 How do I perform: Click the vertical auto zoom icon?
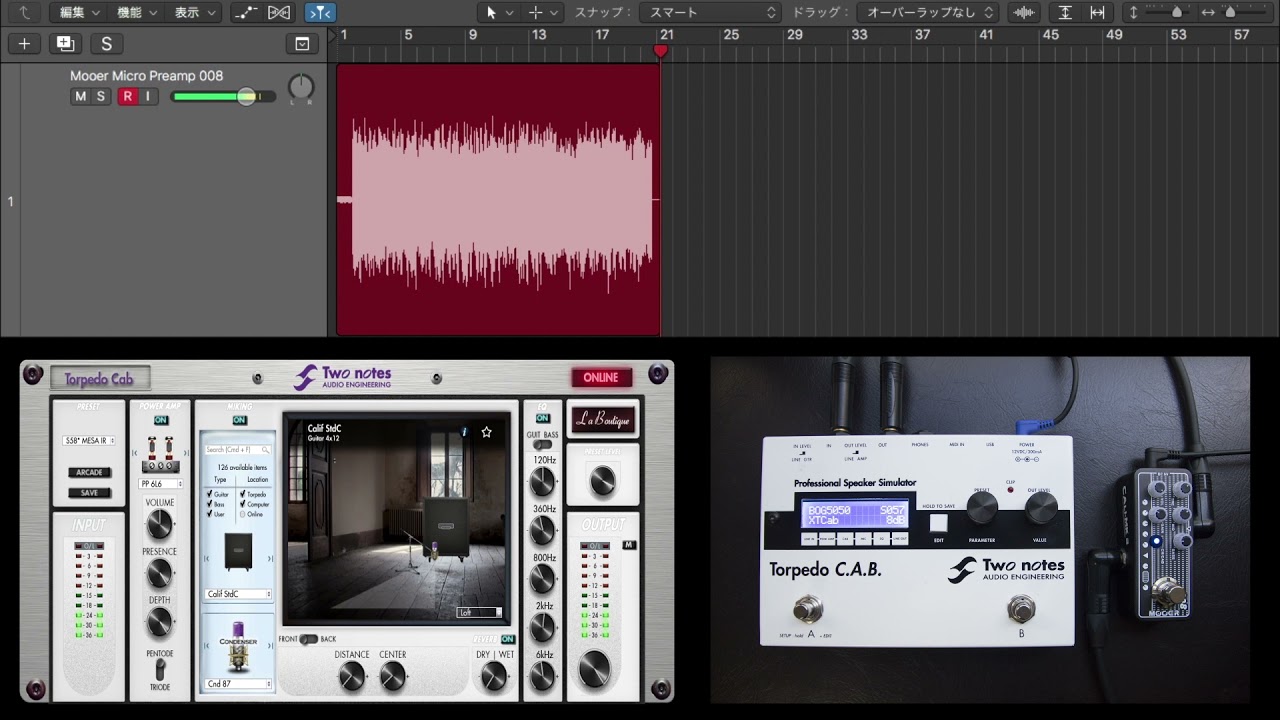1065,12
